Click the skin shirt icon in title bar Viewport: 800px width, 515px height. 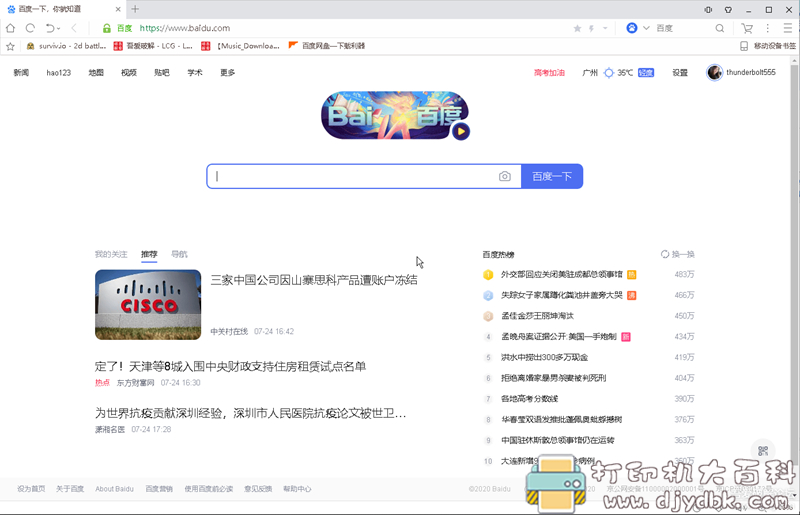tap(728, 10)
